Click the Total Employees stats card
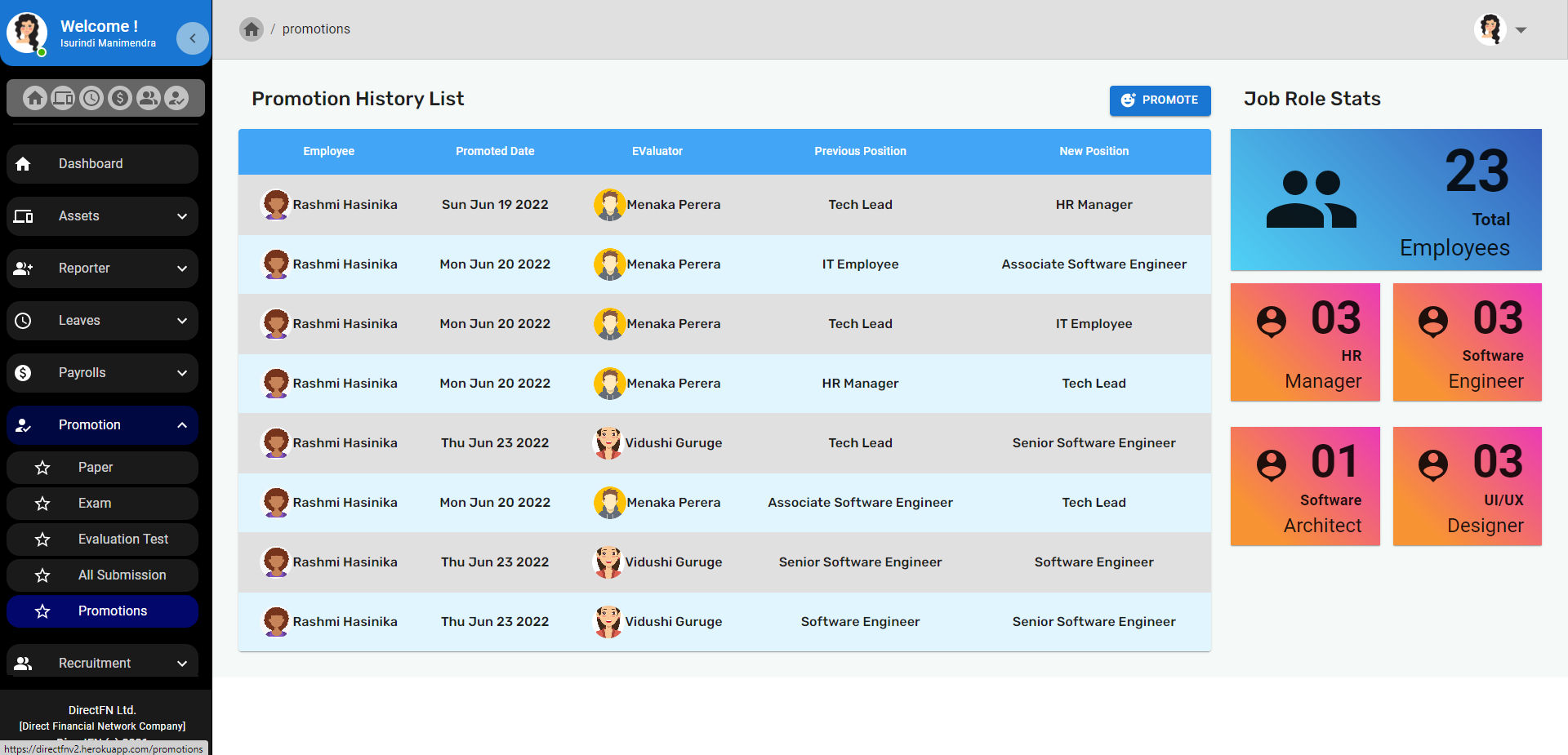Viewport: 1568px width, 755px height. coord(1386,200)
